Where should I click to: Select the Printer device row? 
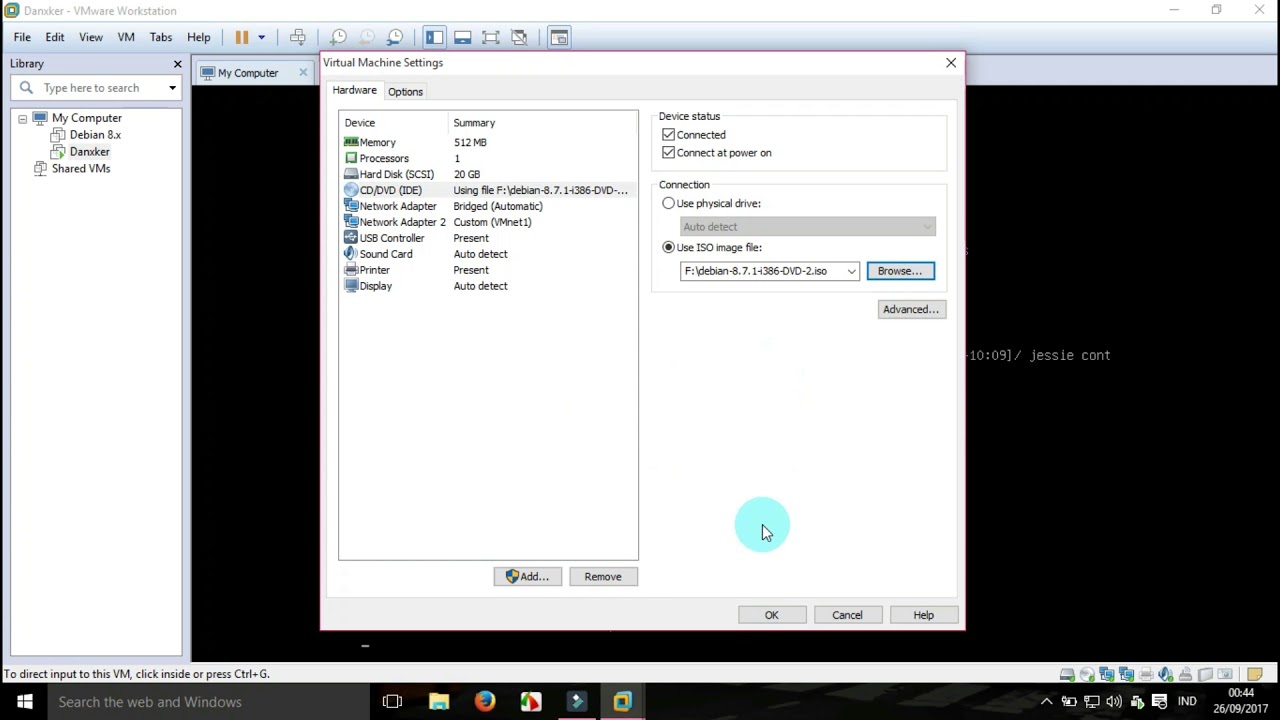tap(488, 270)
